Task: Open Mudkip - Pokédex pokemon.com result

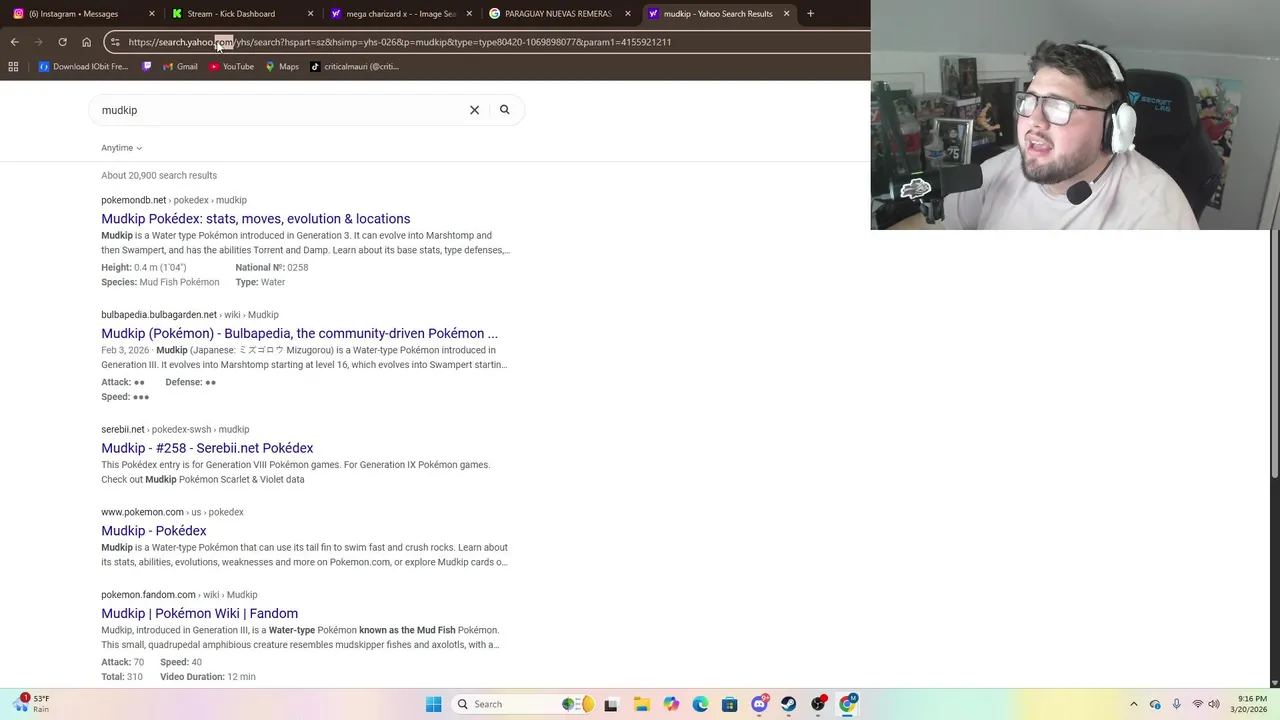Action: click(x=153, y=531)
